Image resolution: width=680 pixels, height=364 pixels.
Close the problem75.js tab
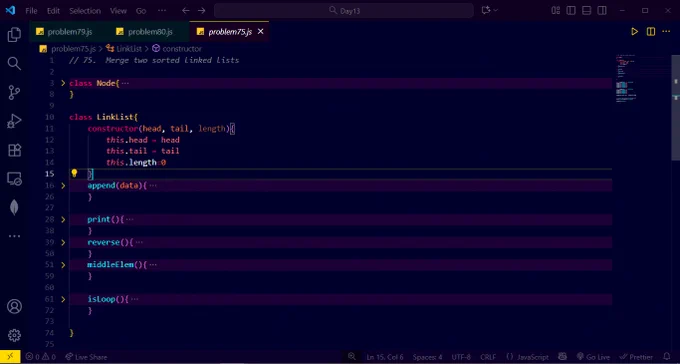point(261,31)
